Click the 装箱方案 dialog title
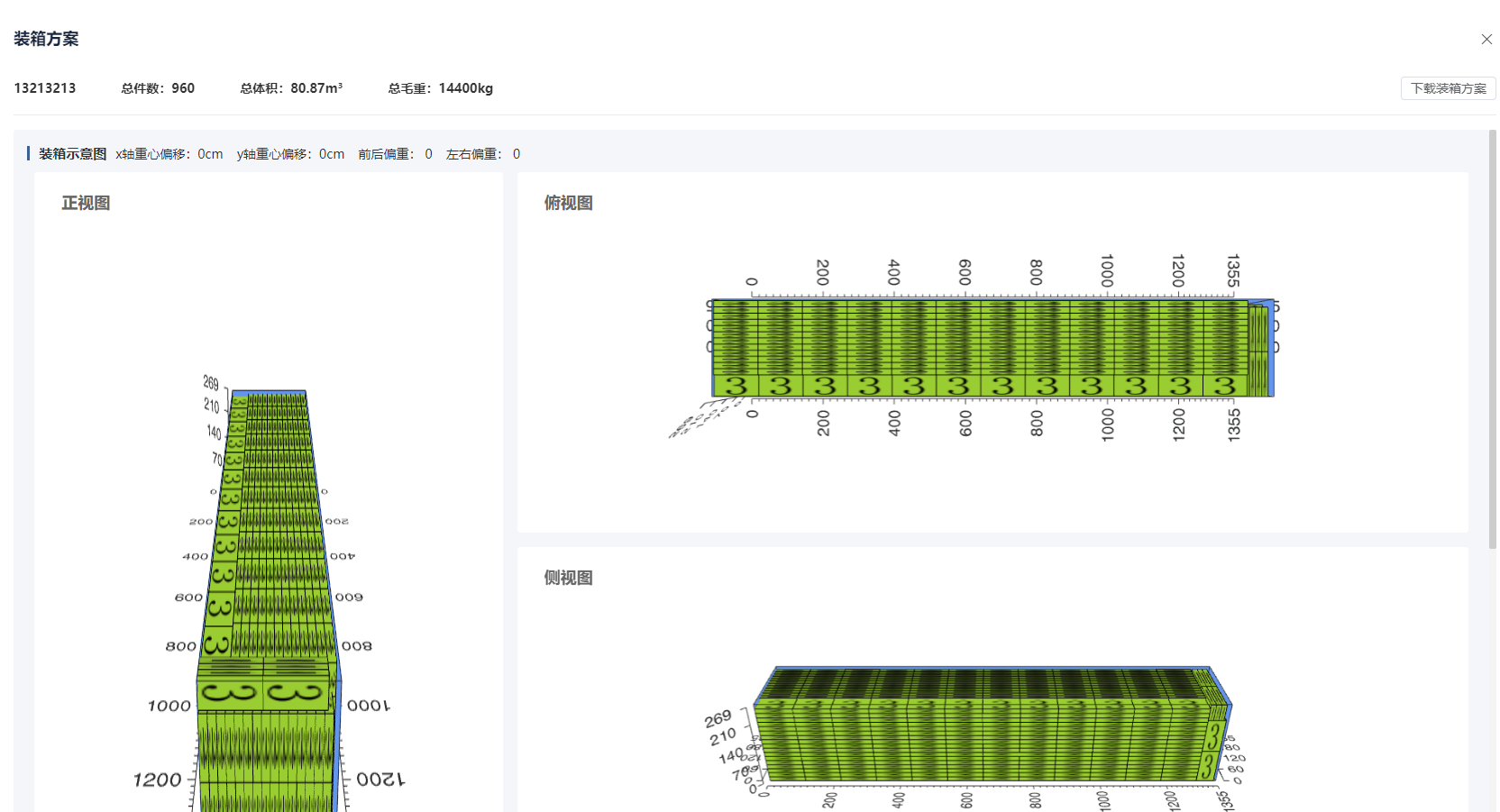The image size is (1500, 812). [x=46, y=39]
